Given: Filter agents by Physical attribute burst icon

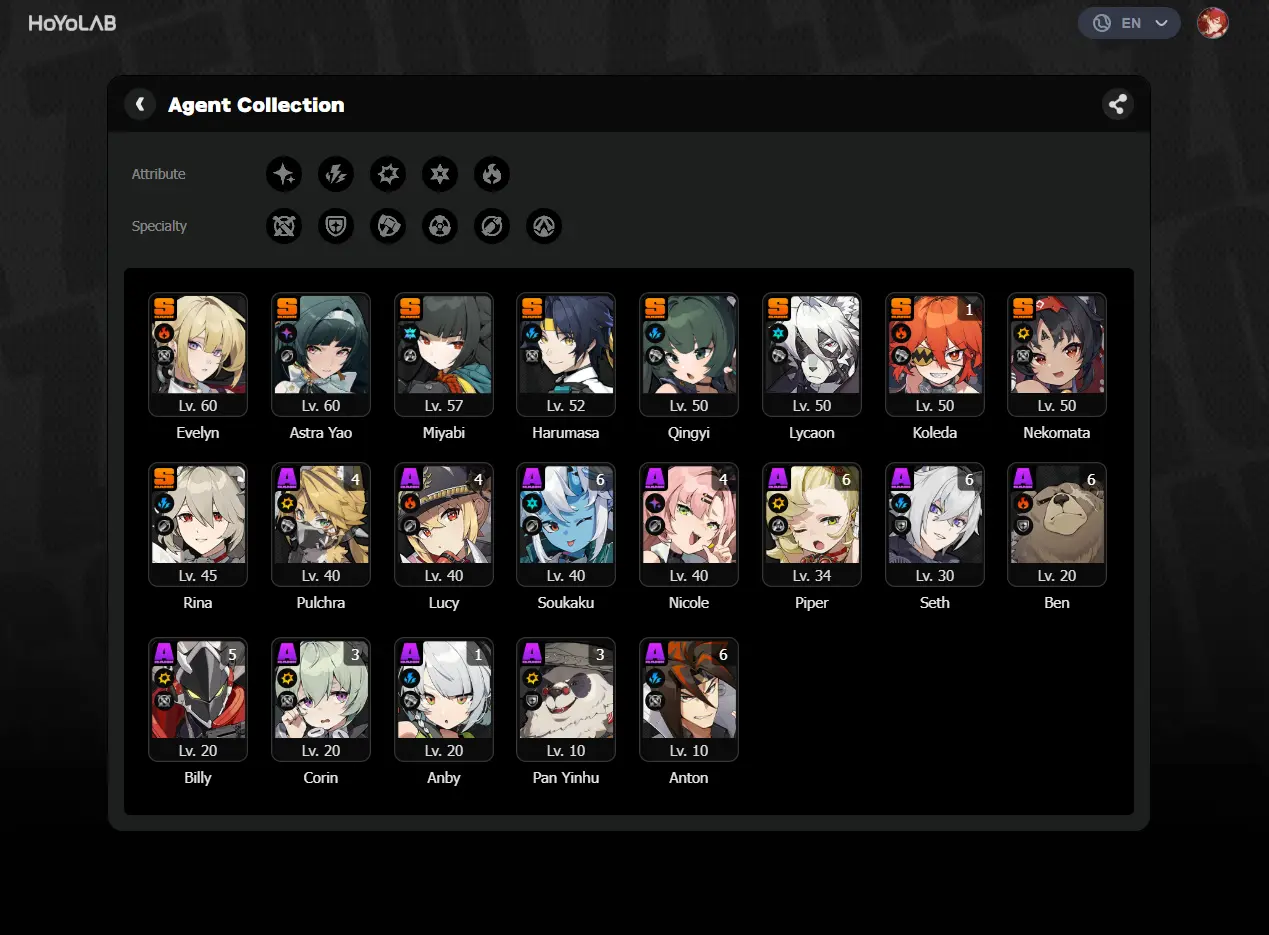Looking at the screenshot, I should (x=388, y=174).
